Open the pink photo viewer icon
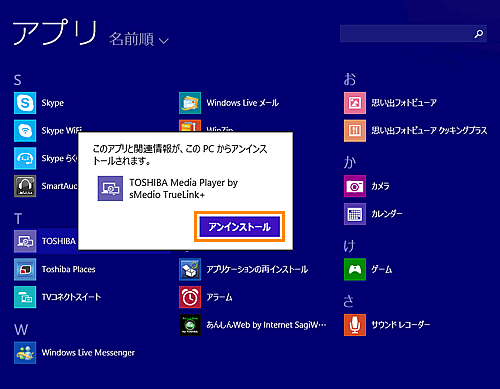Screen dimensions: 500x389 coord(355,103)
